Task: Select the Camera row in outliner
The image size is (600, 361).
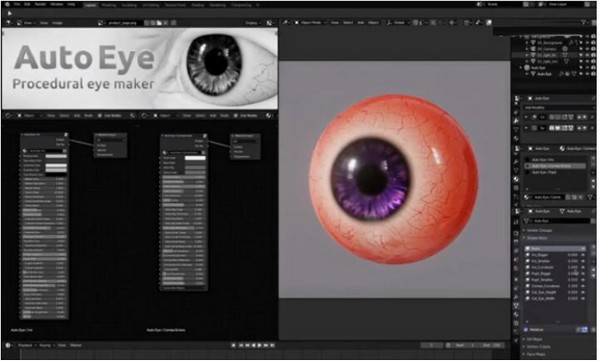Action: click(x=553, y=49)
